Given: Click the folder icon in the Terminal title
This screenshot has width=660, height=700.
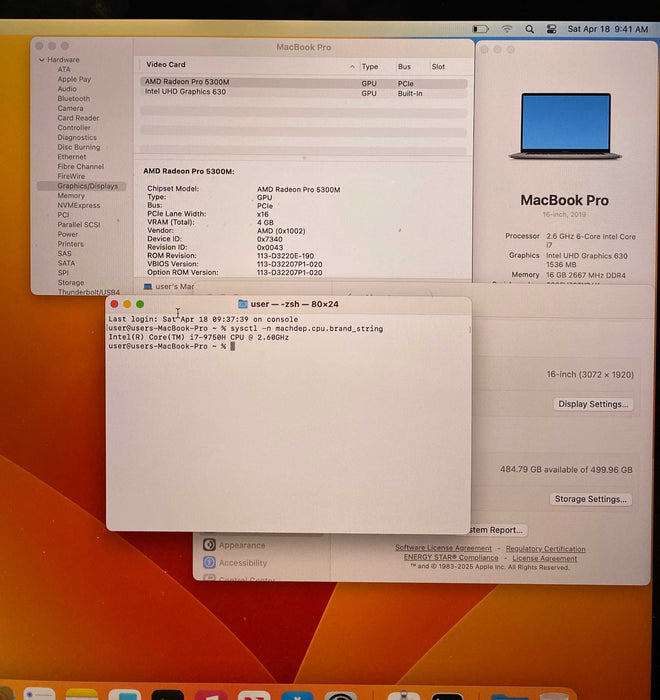Looking at the screenshot, I should pyautogui.click(x=243, y=304).
